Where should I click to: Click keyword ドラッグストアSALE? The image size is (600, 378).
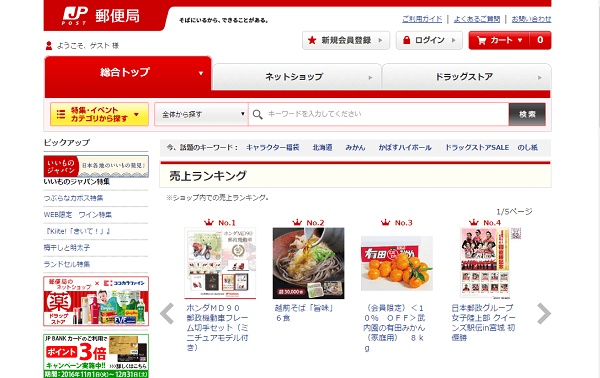[477, 148]
